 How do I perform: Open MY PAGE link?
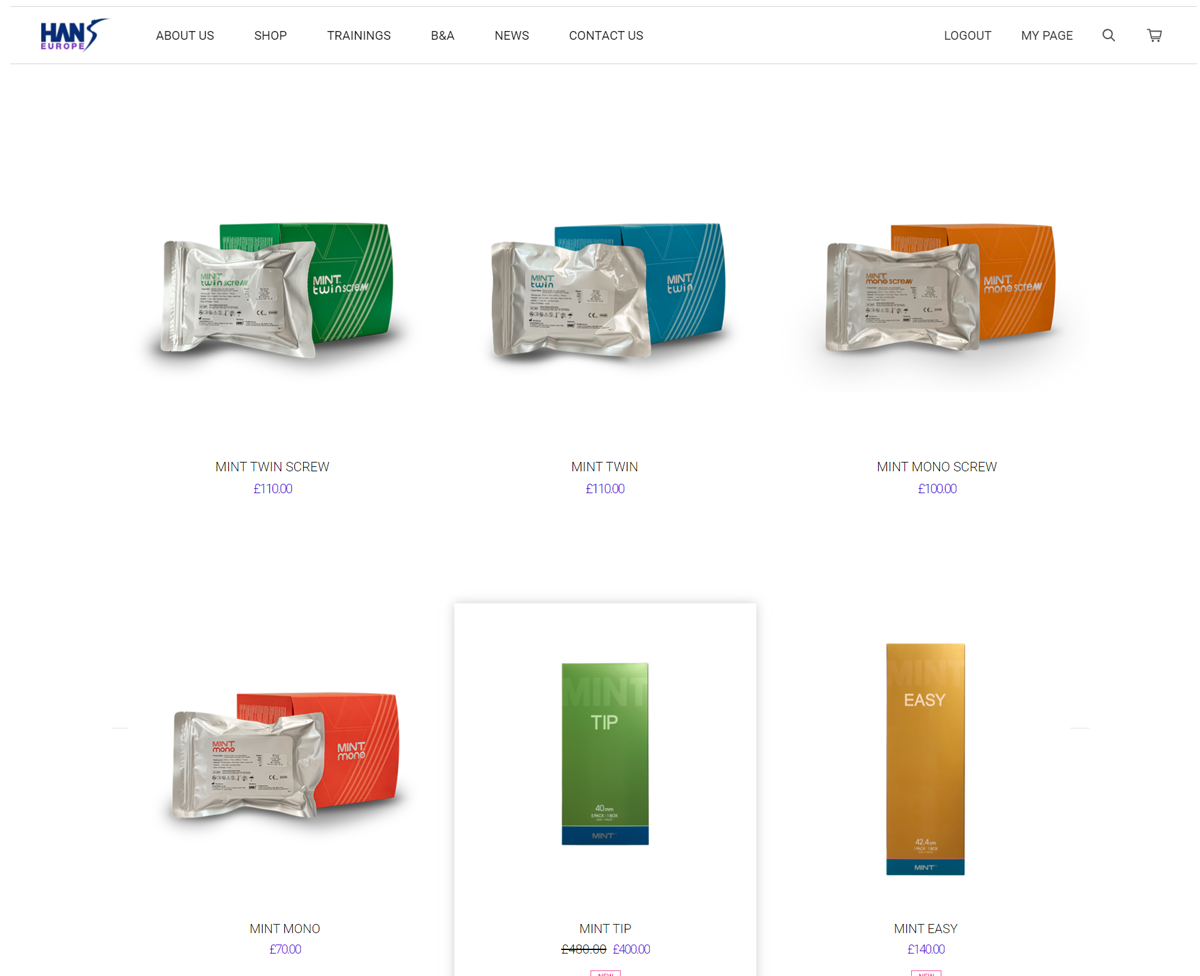[x=1047, y=36]
